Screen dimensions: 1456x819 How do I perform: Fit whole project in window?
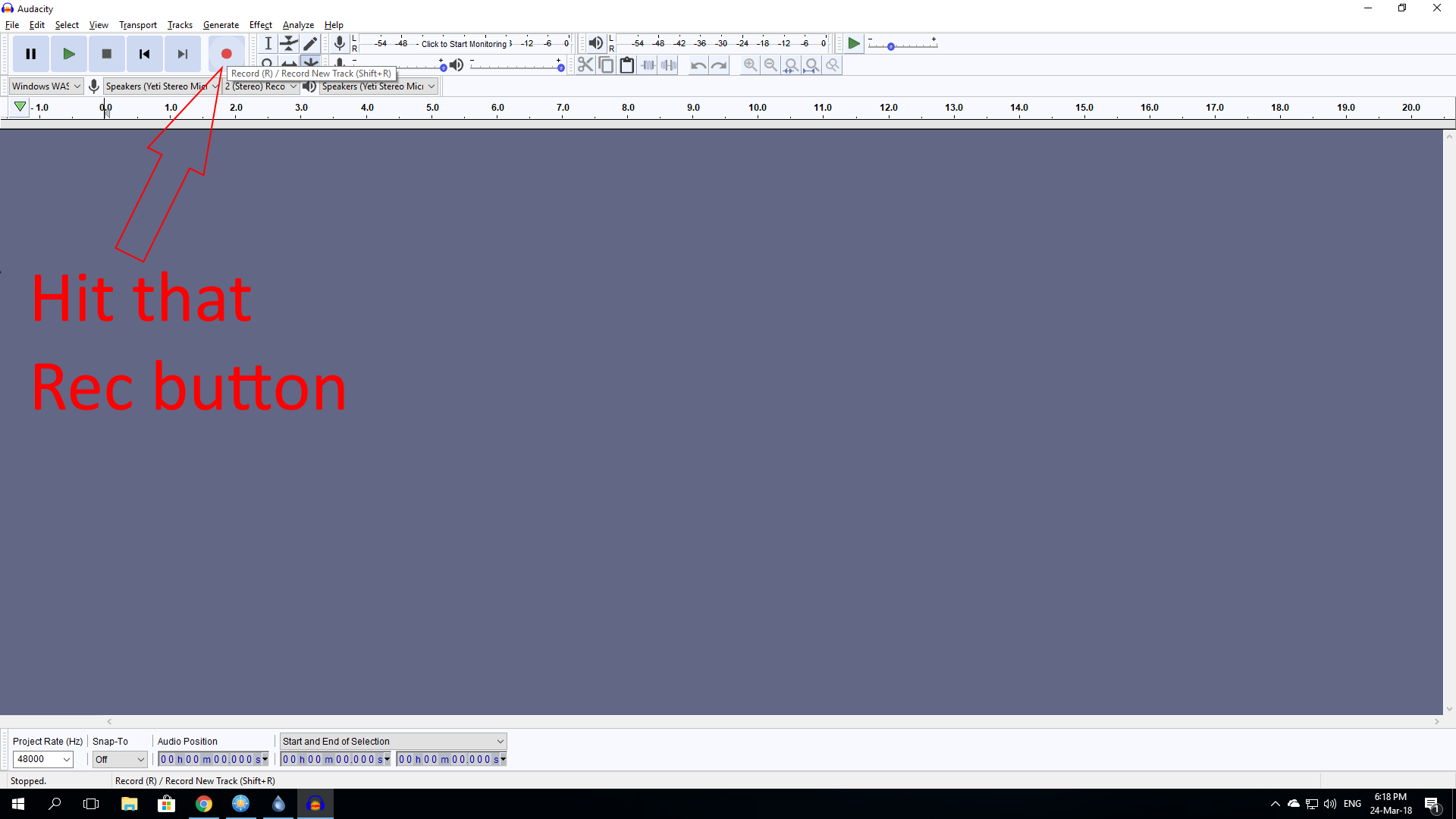click(x=811, y=65)
